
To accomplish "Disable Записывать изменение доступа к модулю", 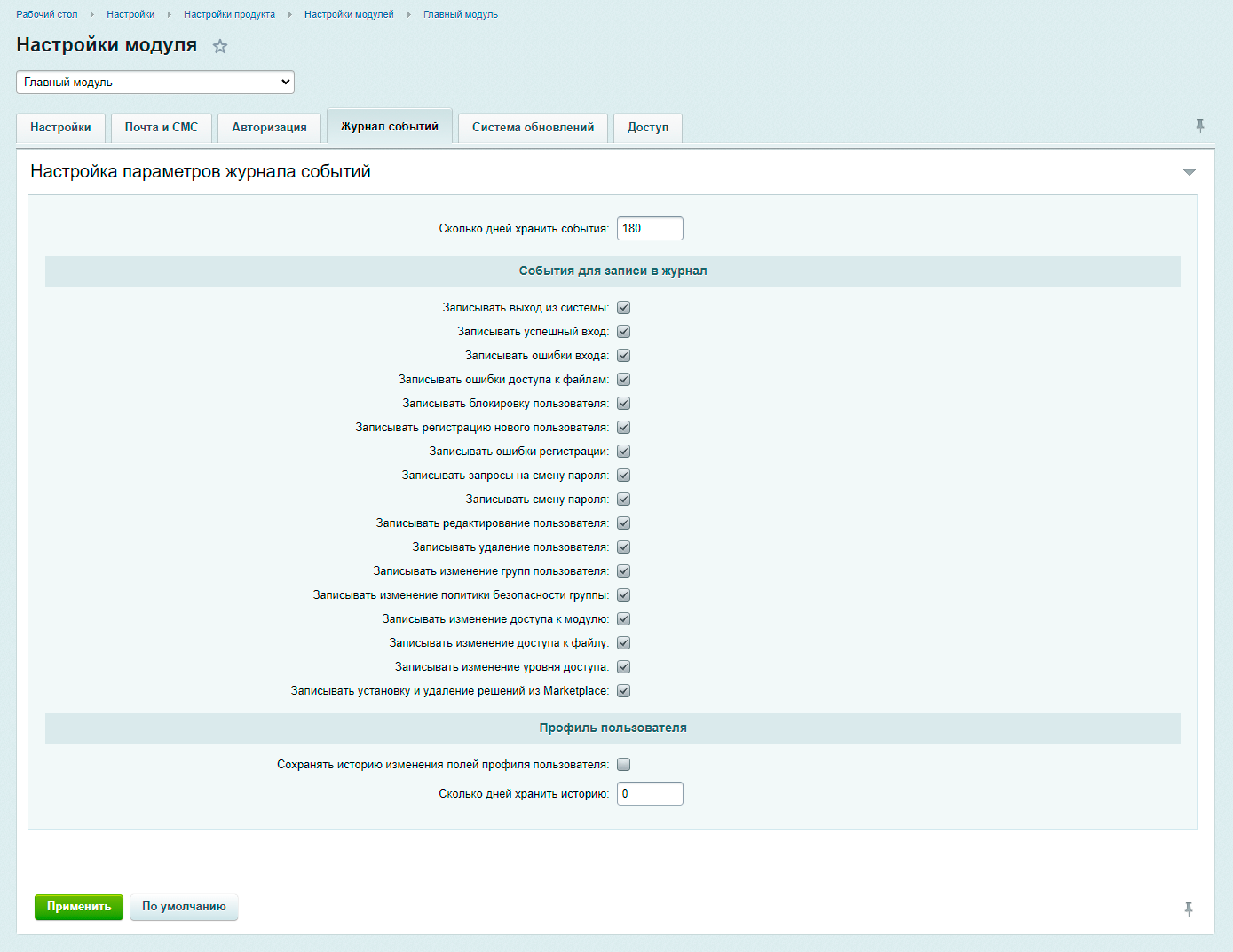I will [624, 619].
